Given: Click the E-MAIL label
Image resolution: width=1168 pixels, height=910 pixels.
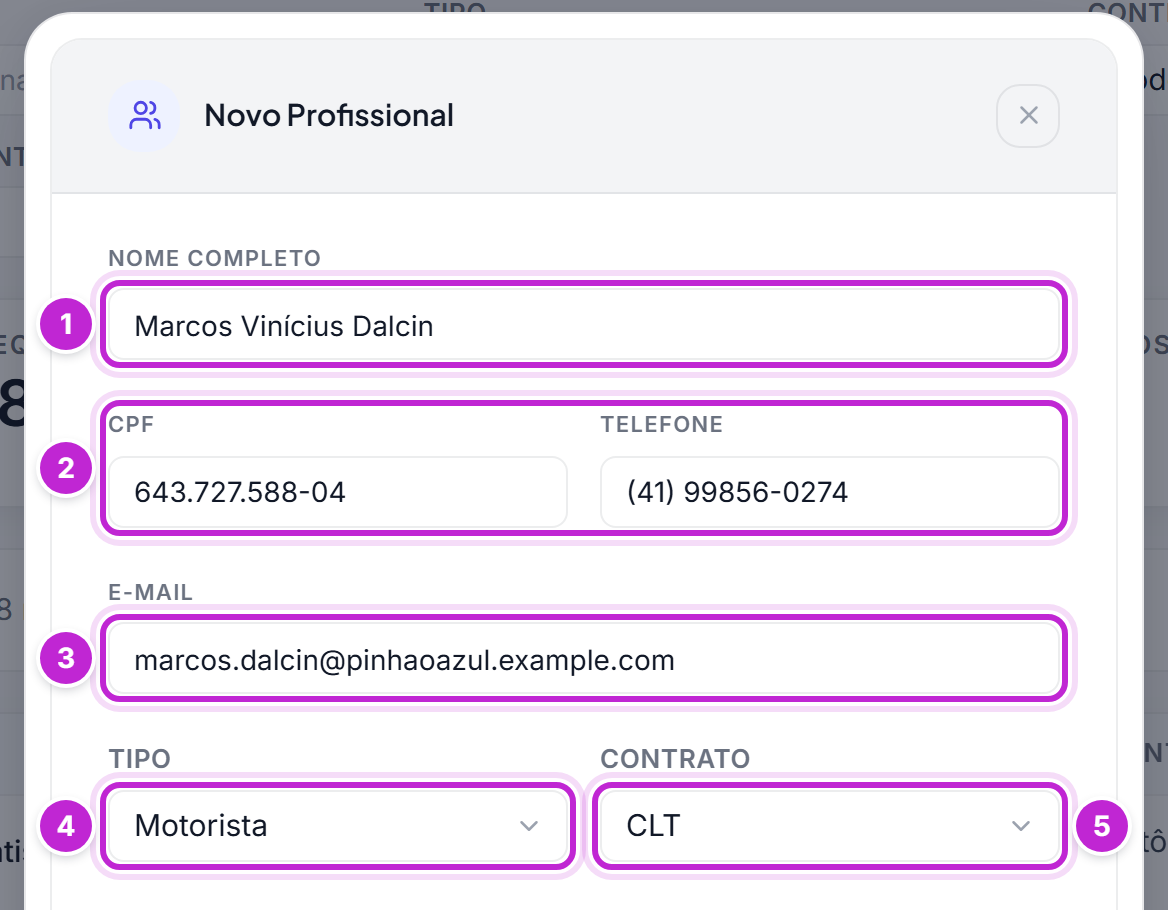Looking at the screenshot, I should [150, 592].
